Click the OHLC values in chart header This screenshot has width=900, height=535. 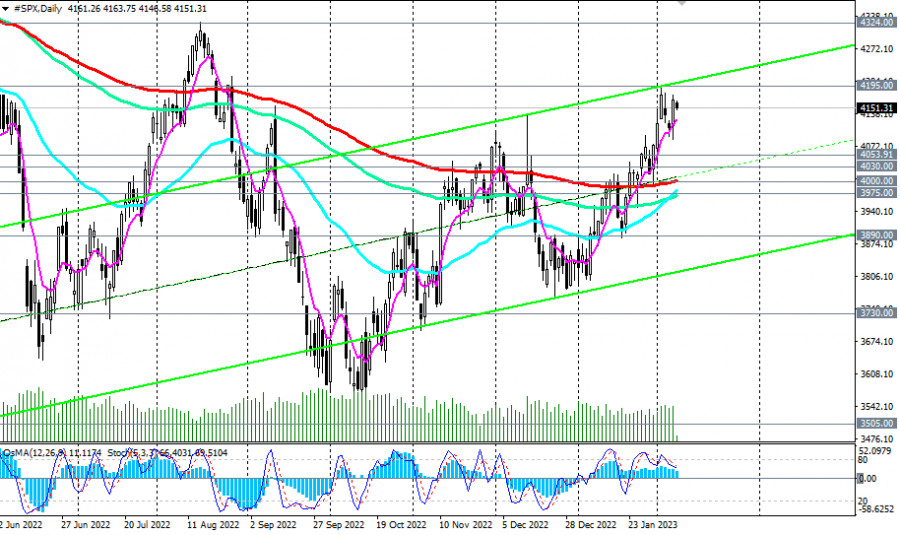[x=150, y=8]
